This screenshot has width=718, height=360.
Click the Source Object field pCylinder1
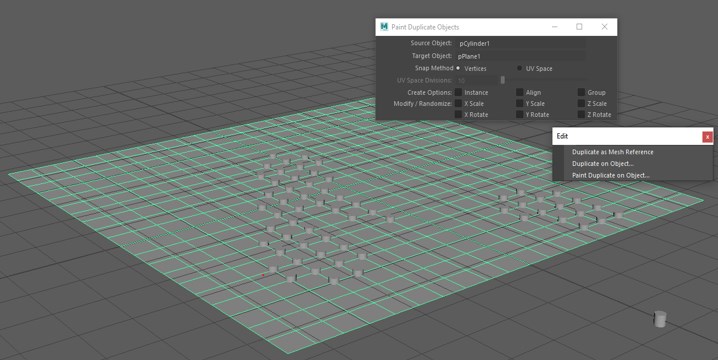(x=521, y=44)
